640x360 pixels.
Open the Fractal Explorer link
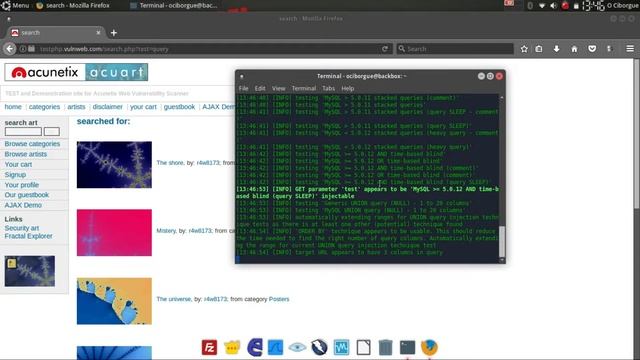[28, 236]
